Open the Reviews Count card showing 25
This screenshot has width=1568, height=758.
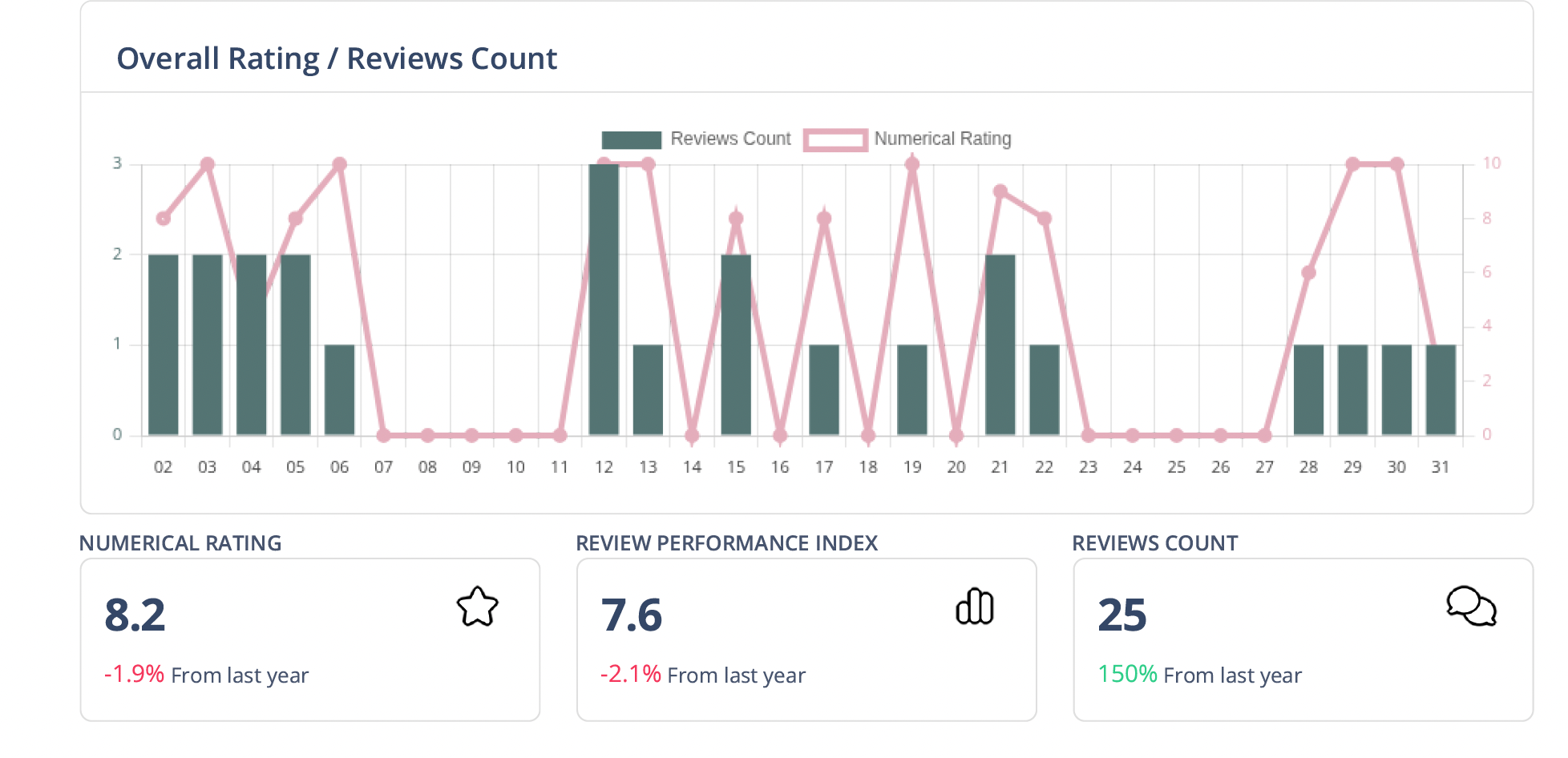click(x=1302, y=639)
